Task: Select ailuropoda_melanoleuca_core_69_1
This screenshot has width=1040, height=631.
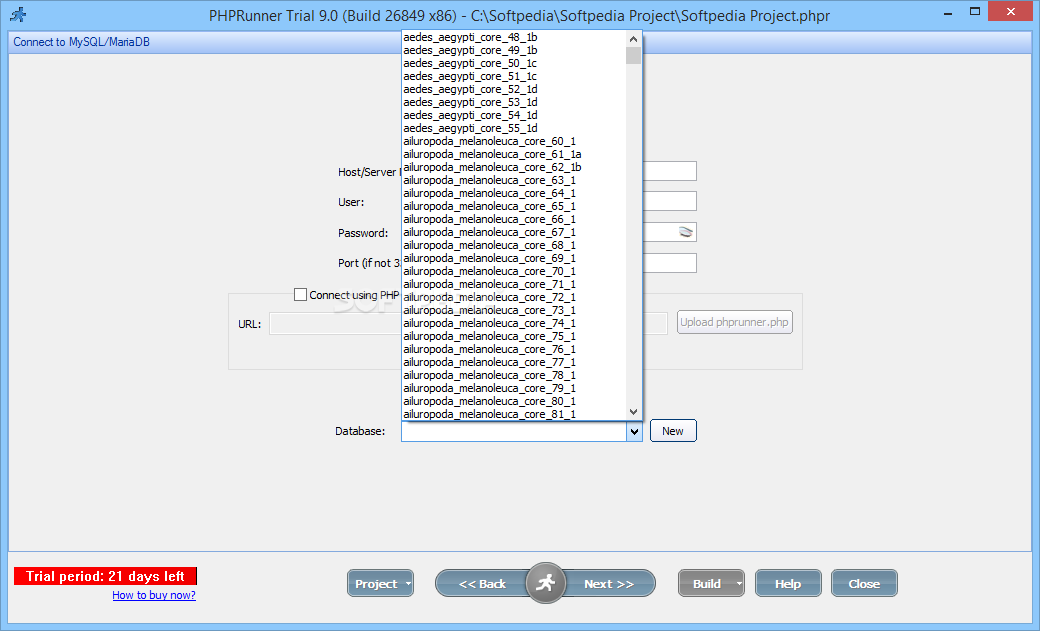Action: coord(513,258)
